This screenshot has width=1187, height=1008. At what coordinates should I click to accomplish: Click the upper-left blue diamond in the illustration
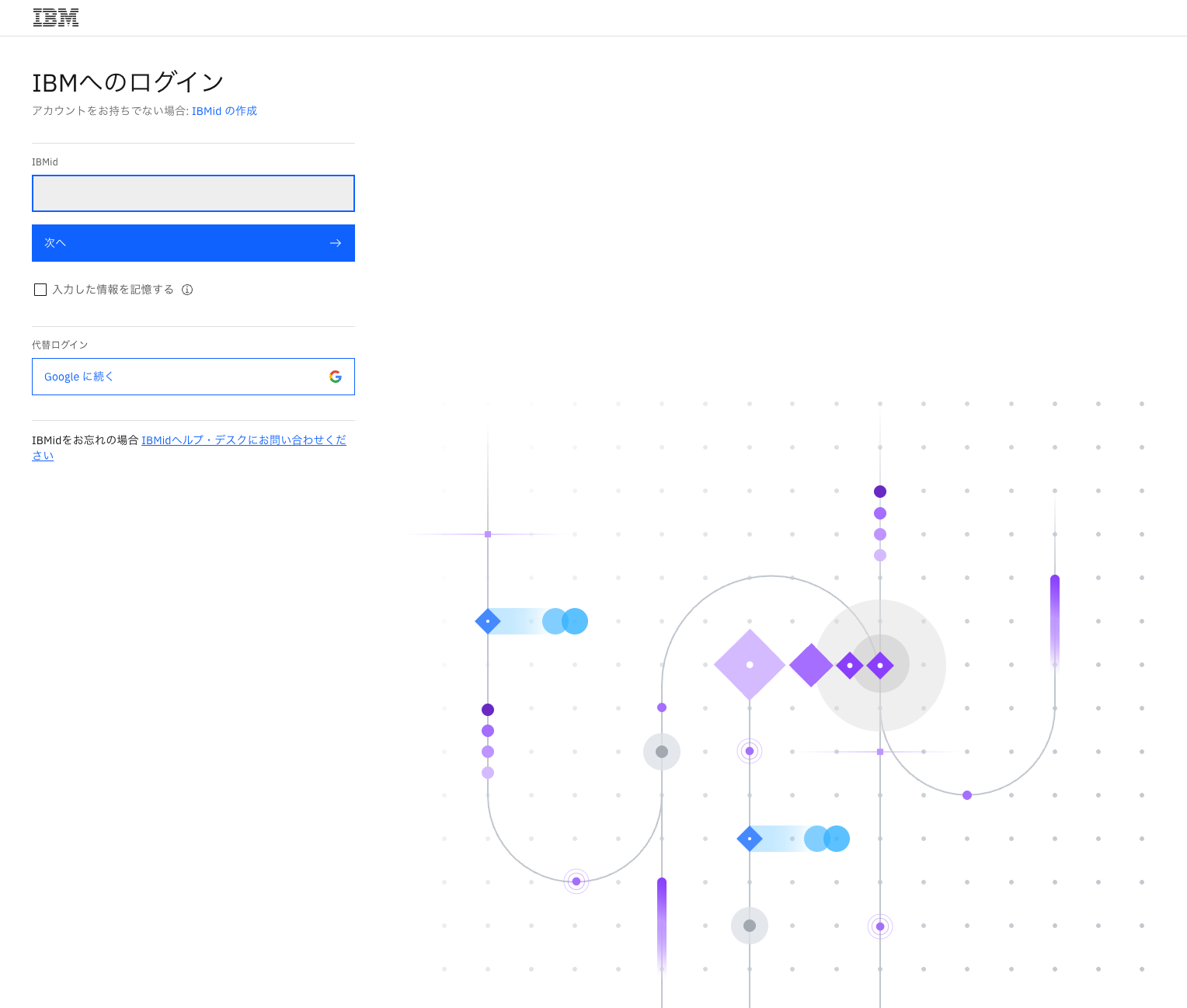pos(488,621)
